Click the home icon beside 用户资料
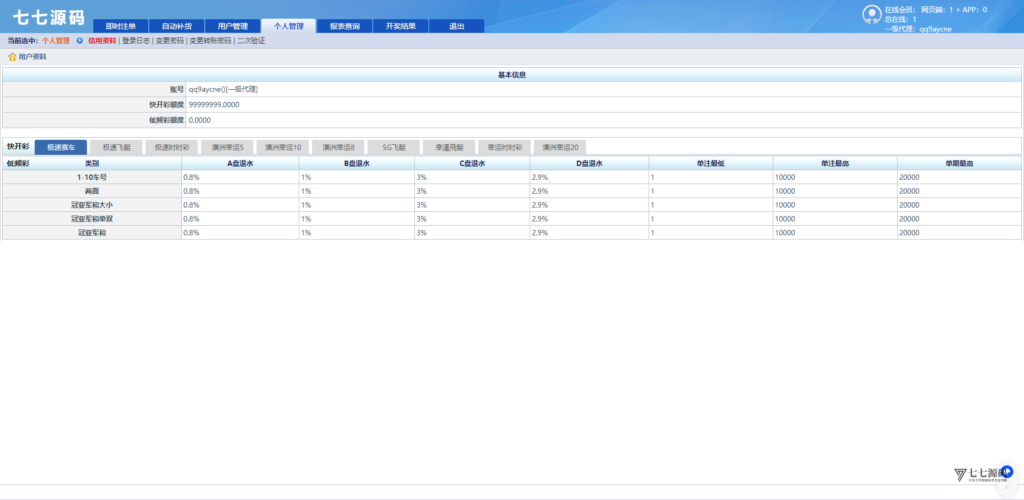The height and width of the screenshot is (500, 1024). point(12,57)
